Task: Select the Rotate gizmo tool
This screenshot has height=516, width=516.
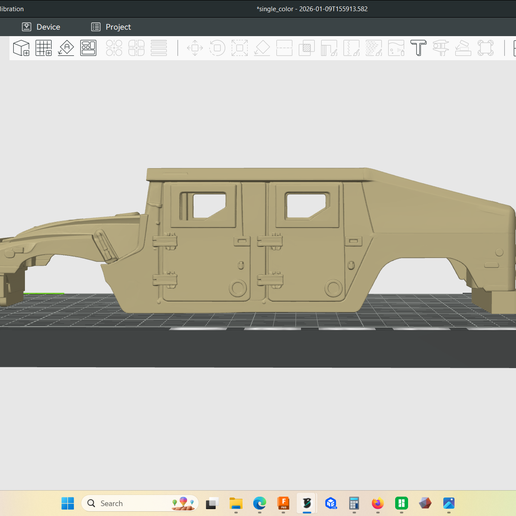Action: click(x=217, y=48)
